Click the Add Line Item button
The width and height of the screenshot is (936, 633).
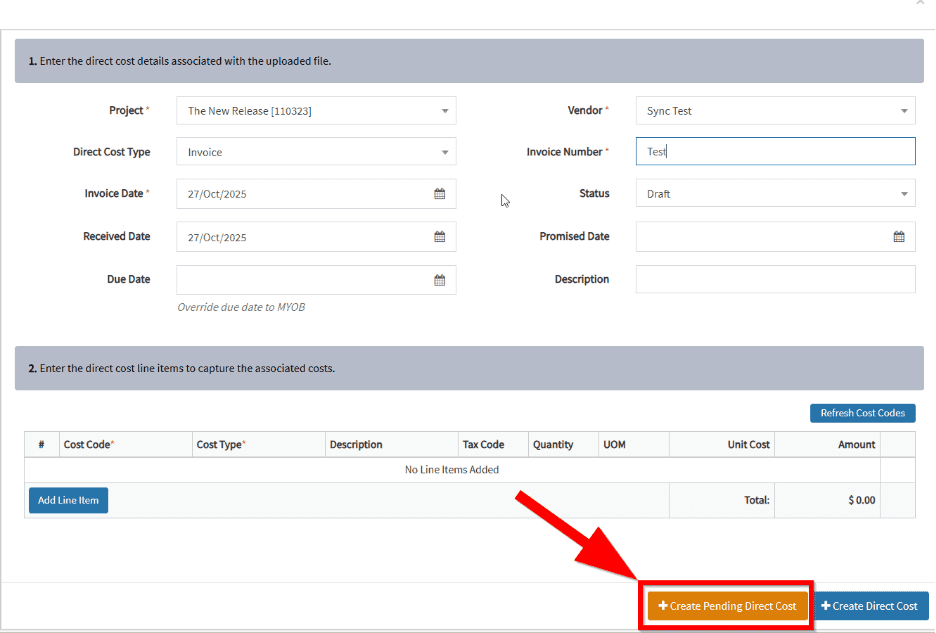pos(68,500)
